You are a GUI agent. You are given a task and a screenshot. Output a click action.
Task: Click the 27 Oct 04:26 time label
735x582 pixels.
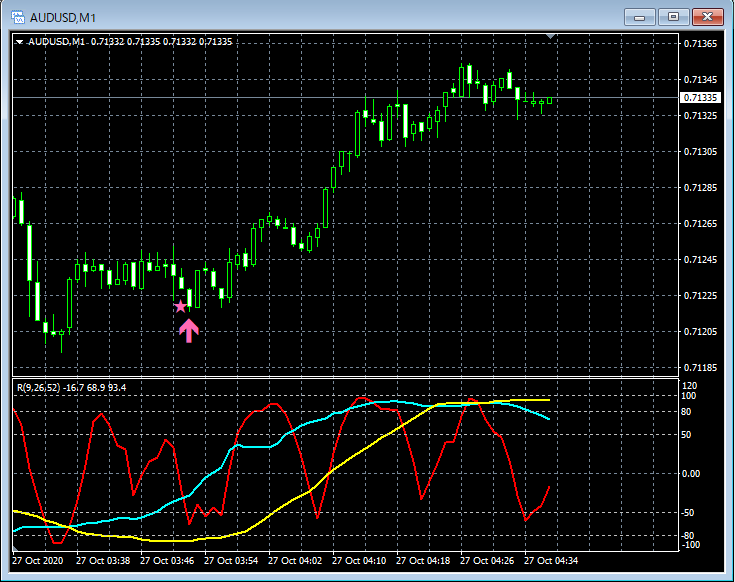(487, 560)
